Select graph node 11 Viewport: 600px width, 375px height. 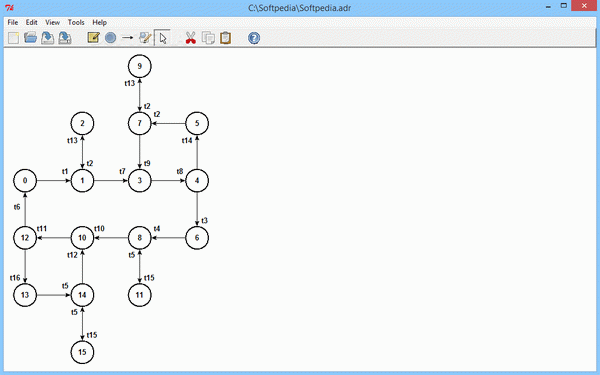click(140, 295)
